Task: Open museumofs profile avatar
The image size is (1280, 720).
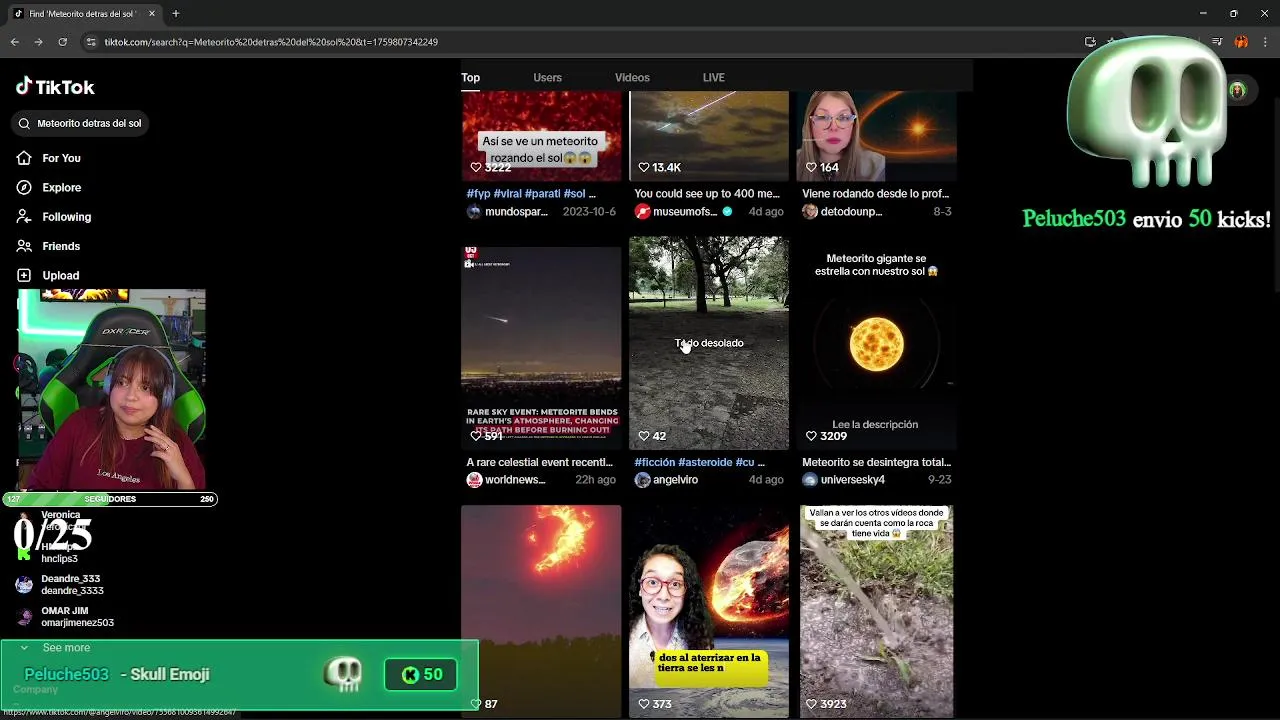Action: (x=642, y=211)
